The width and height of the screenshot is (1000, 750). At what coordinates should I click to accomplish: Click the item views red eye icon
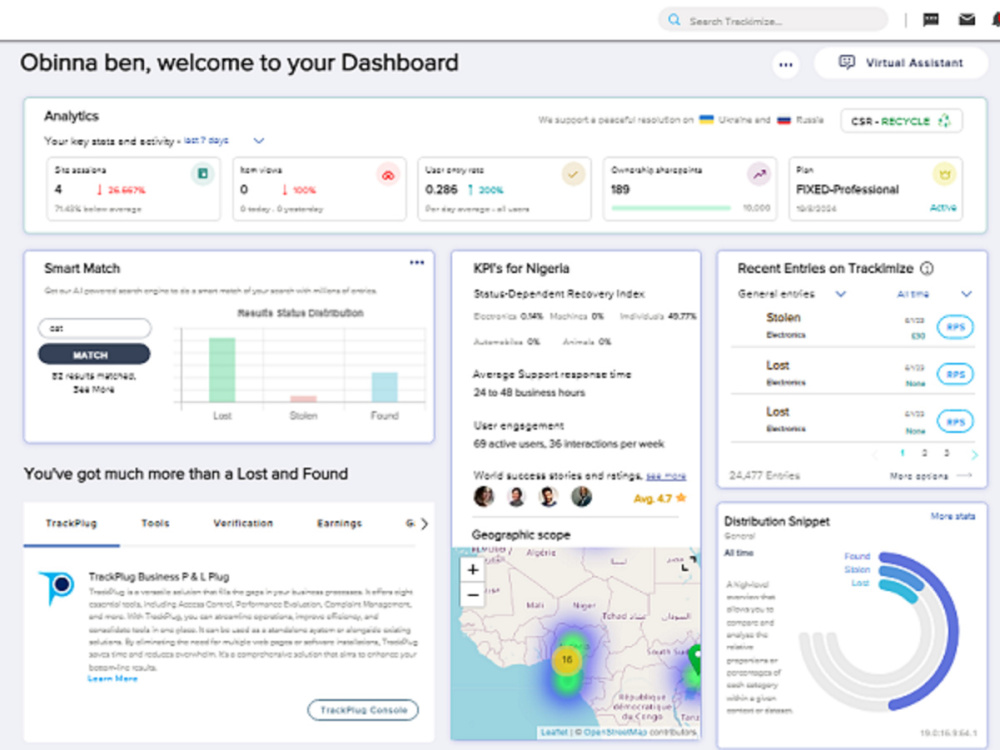point(388,175)
